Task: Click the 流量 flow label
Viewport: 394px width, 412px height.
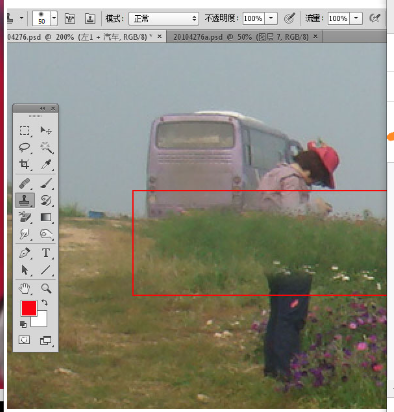Action: click(314, 18)
